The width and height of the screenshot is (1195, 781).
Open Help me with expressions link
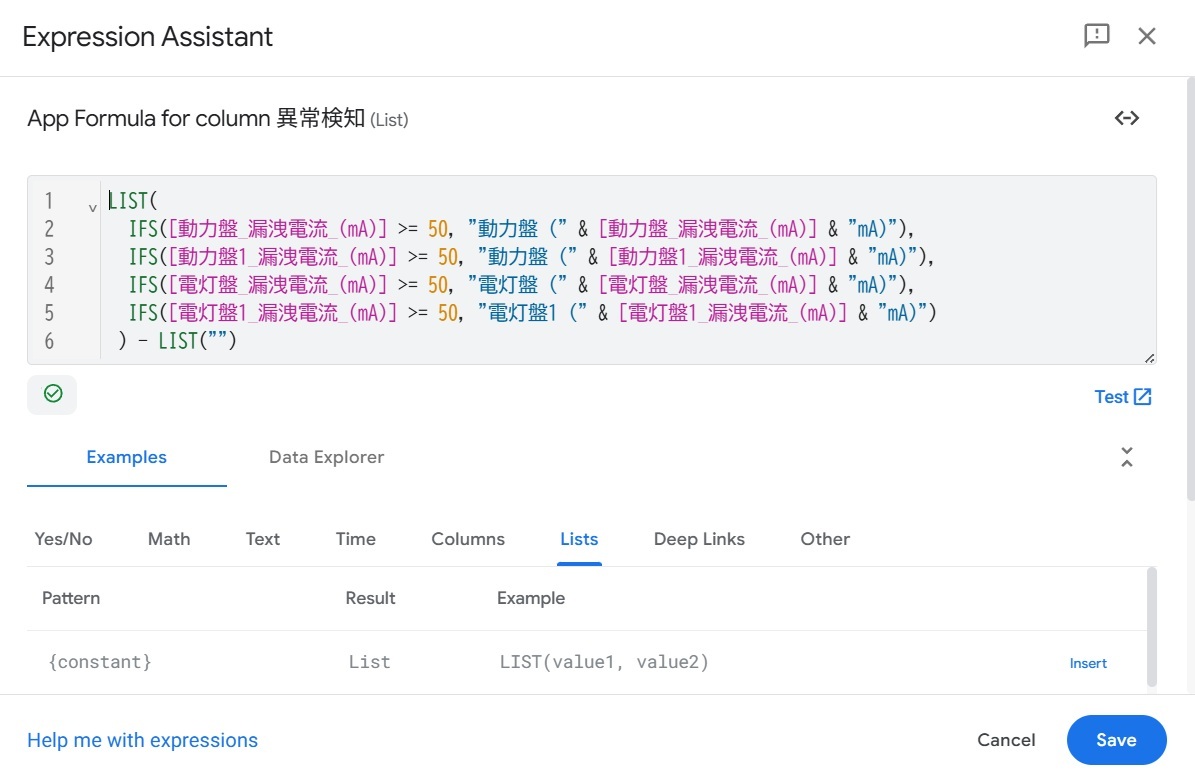[142, 740]
